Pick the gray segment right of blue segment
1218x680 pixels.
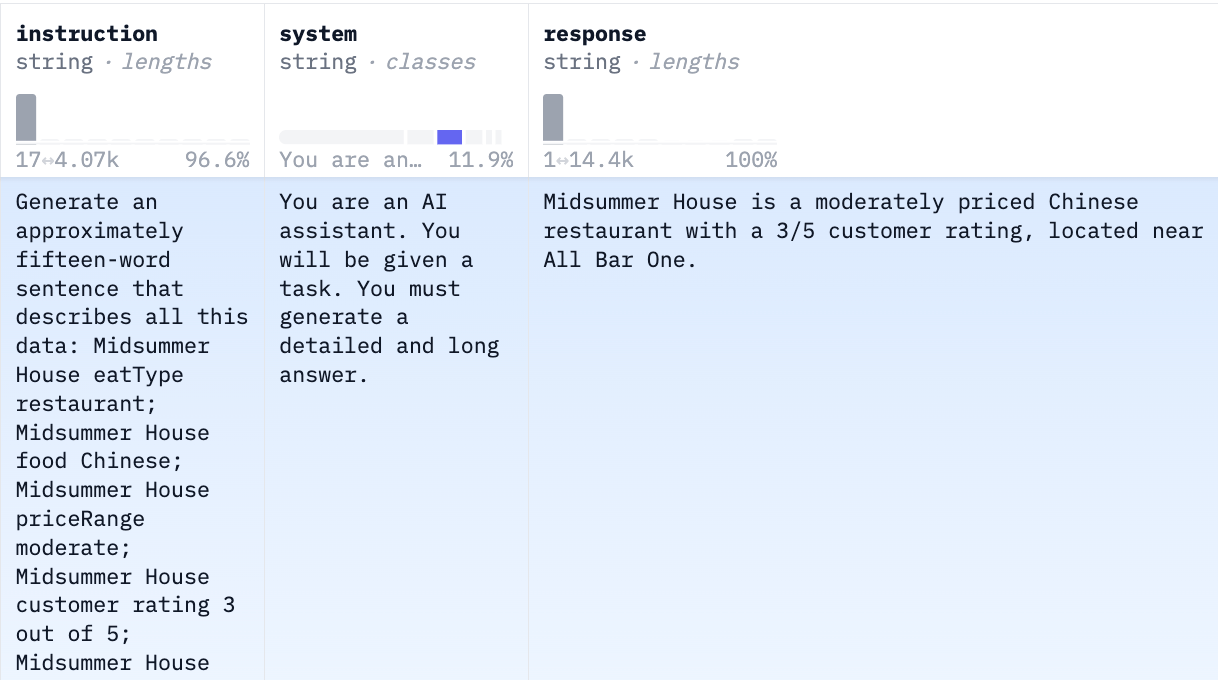click(473, 137)
